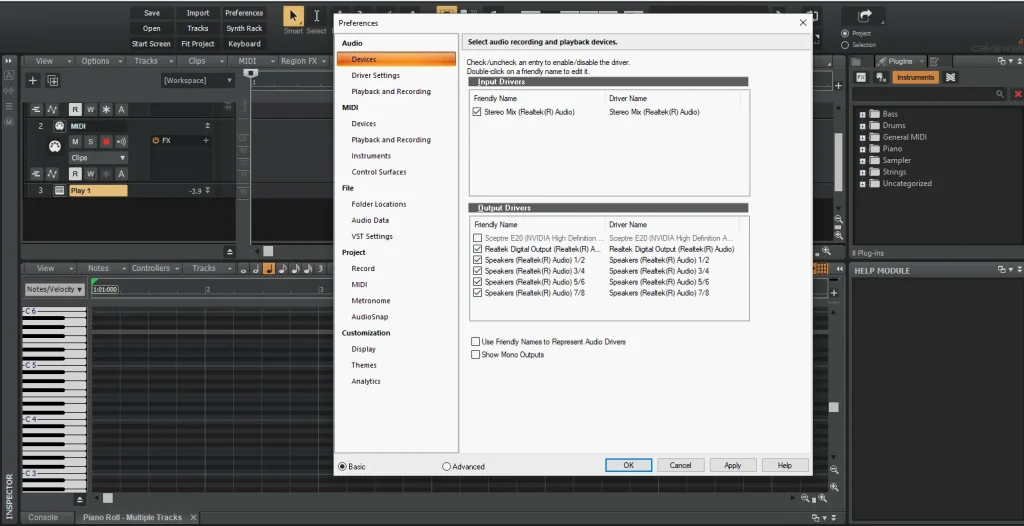
Task: Select the eighth note duration icon
Action: [282, 269]
